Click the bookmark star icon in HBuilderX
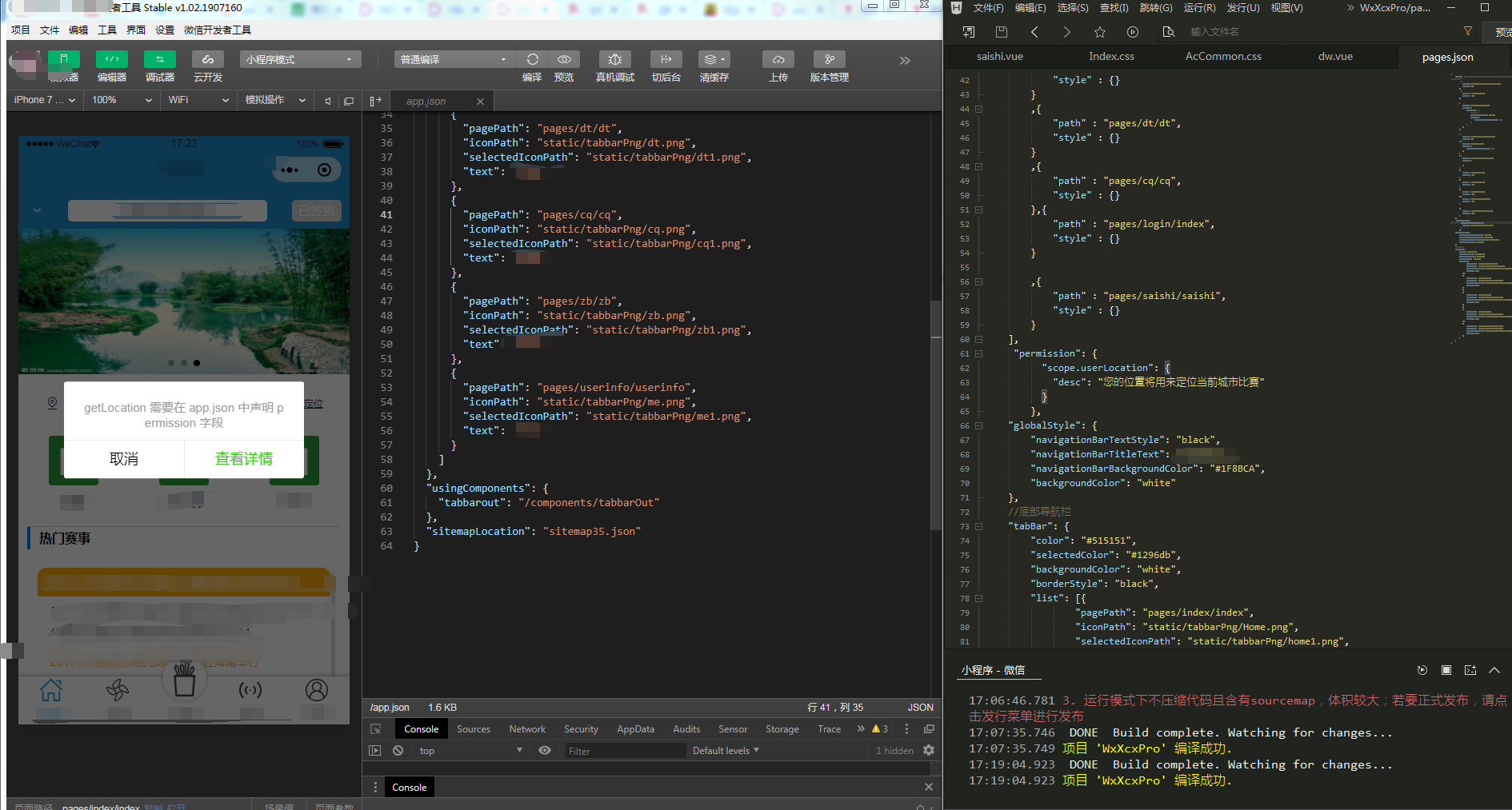This screenshot has height=810, width=1512. pyautogui.click(x=1099, y=32)
